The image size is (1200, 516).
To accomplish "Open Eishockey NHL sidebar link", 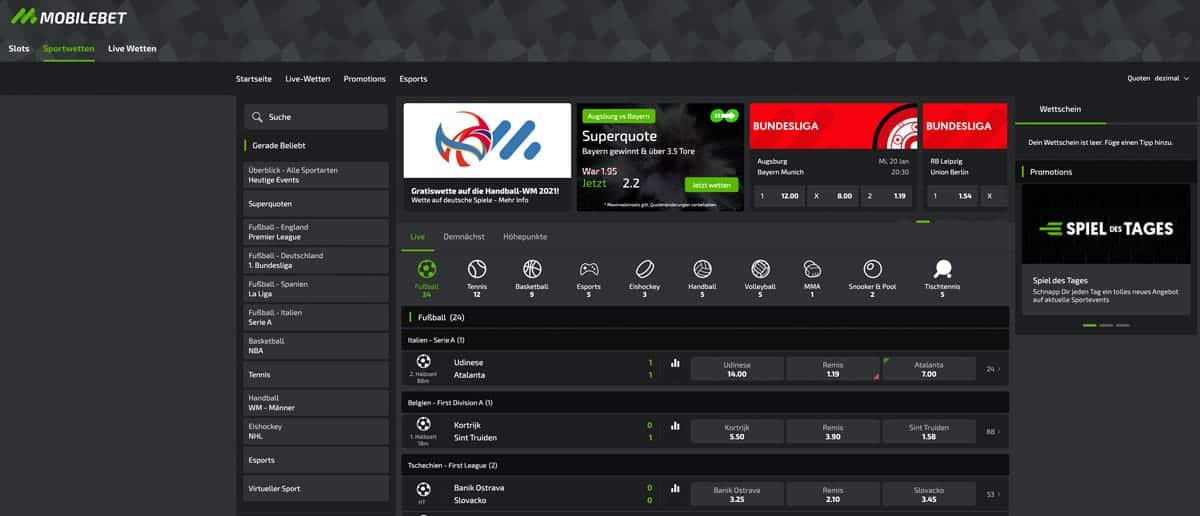I will [316, 431].
